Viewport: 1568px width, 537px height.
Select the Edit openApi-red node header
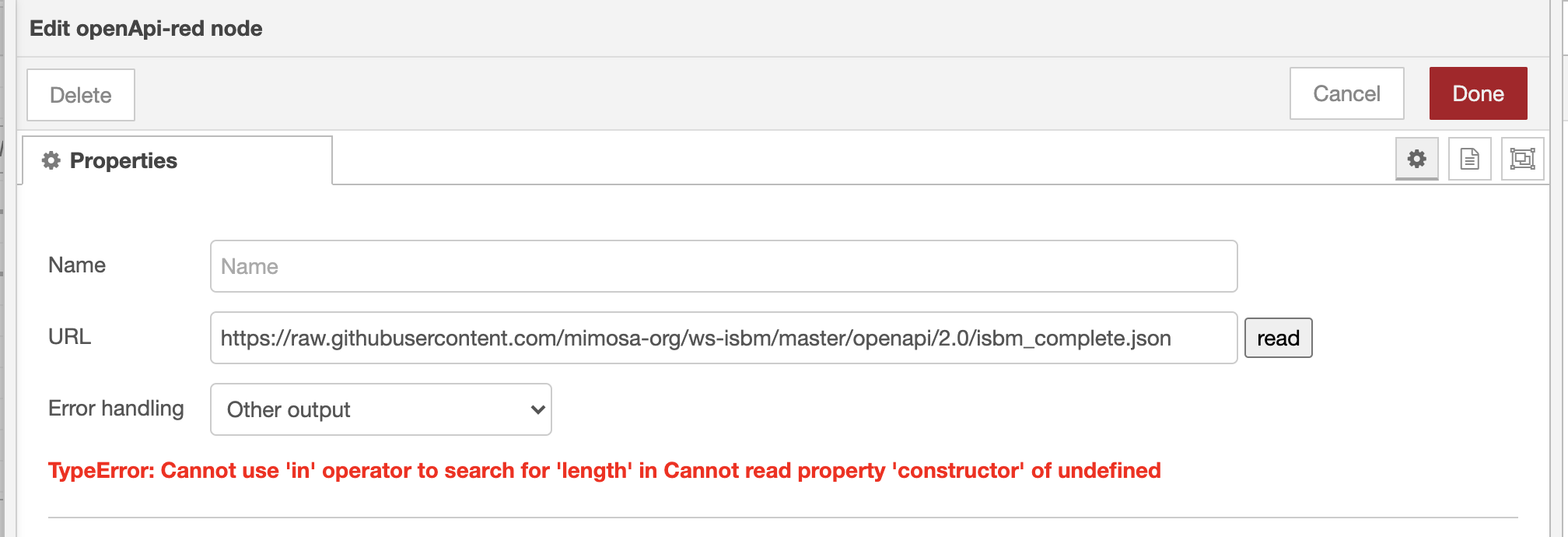click(x=146, y=28)
